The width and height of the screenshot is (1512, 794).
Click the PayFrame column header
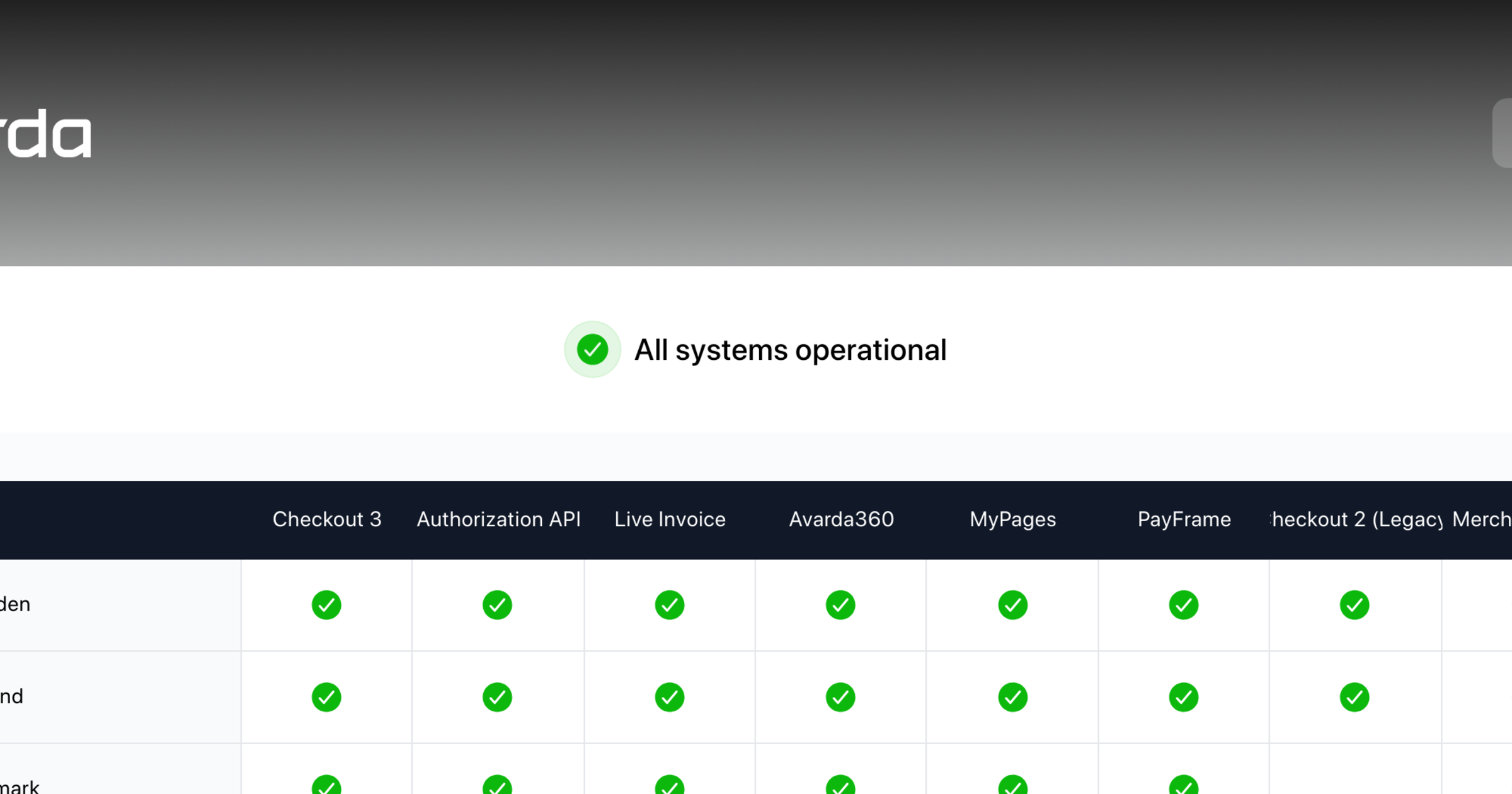1184,519
